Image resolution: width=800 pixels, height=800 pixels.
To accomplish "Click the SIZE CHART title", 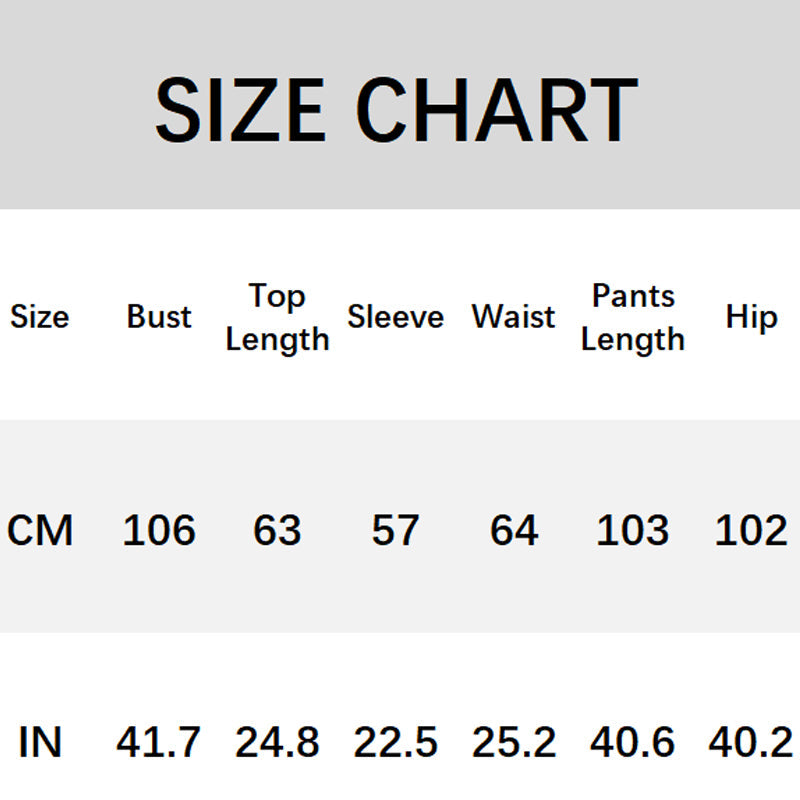I will tap(397, 108).
